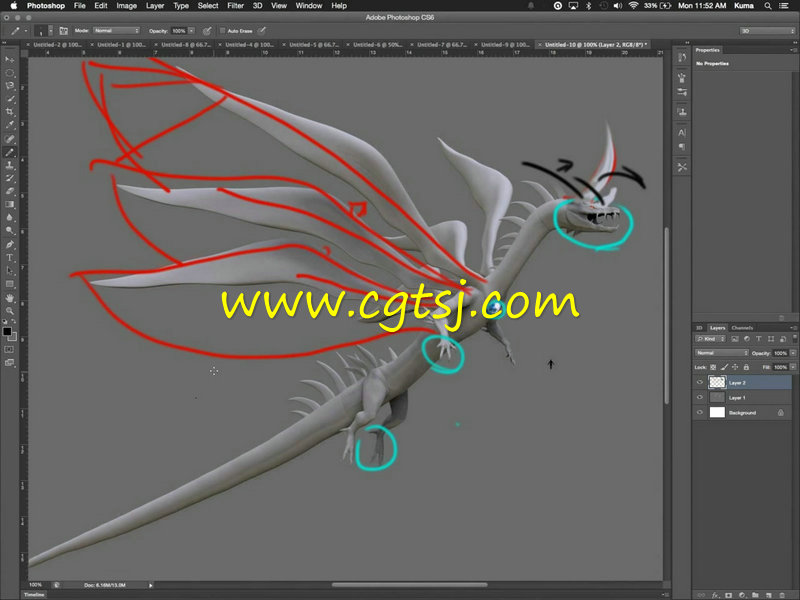Select the Hand tool
Screen dimensions: 800x600
9,298
